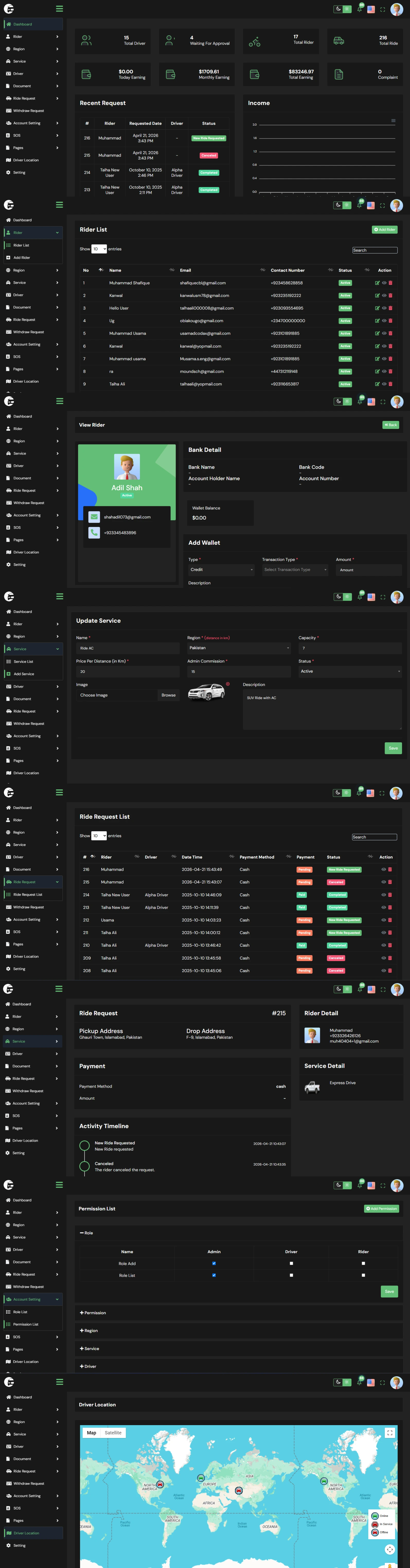Viewport: 410px width, 1568px height.
Task: Expand the Permission section in Permission List
Action: tap(93, 1312)
